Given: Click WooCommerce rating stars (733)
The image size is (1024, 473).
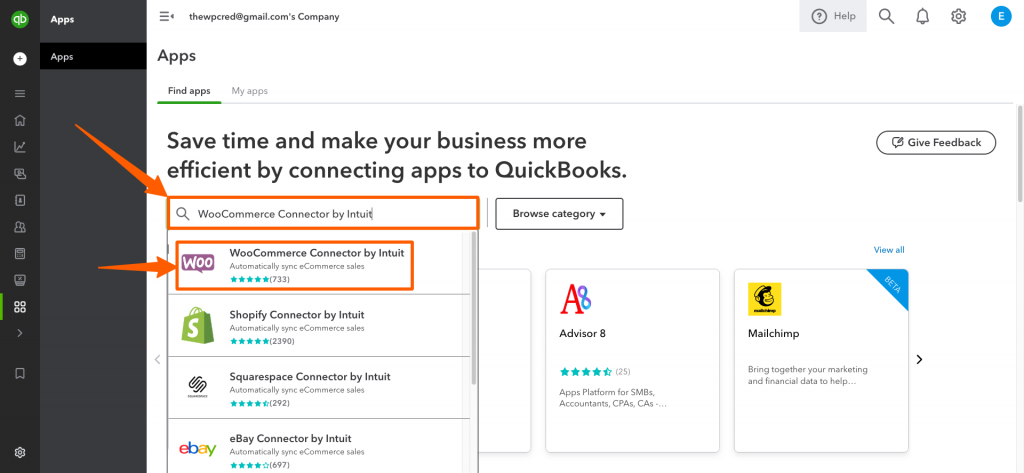Looking at the screenshot, I should [x=259, y=279].
